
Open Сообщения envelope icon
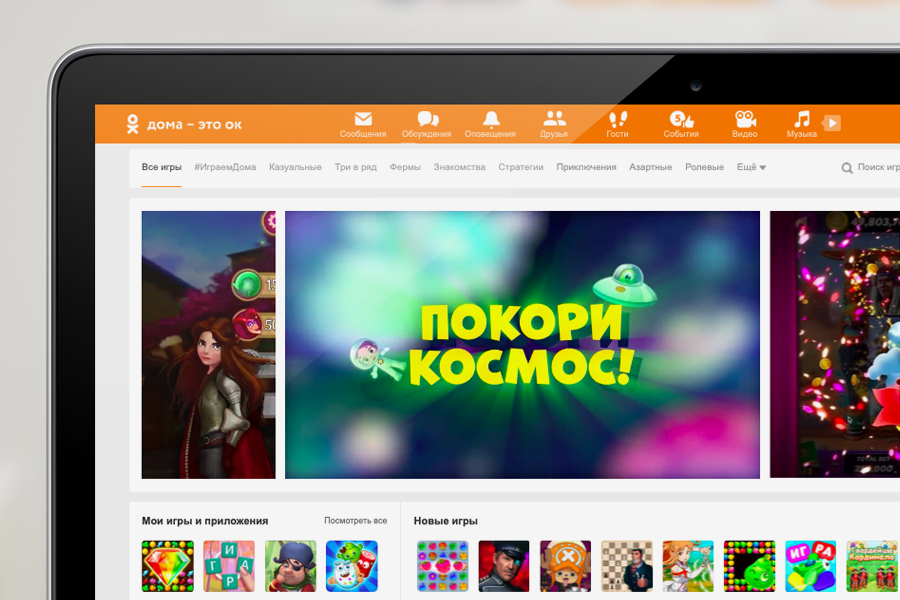tap(363, 119)
